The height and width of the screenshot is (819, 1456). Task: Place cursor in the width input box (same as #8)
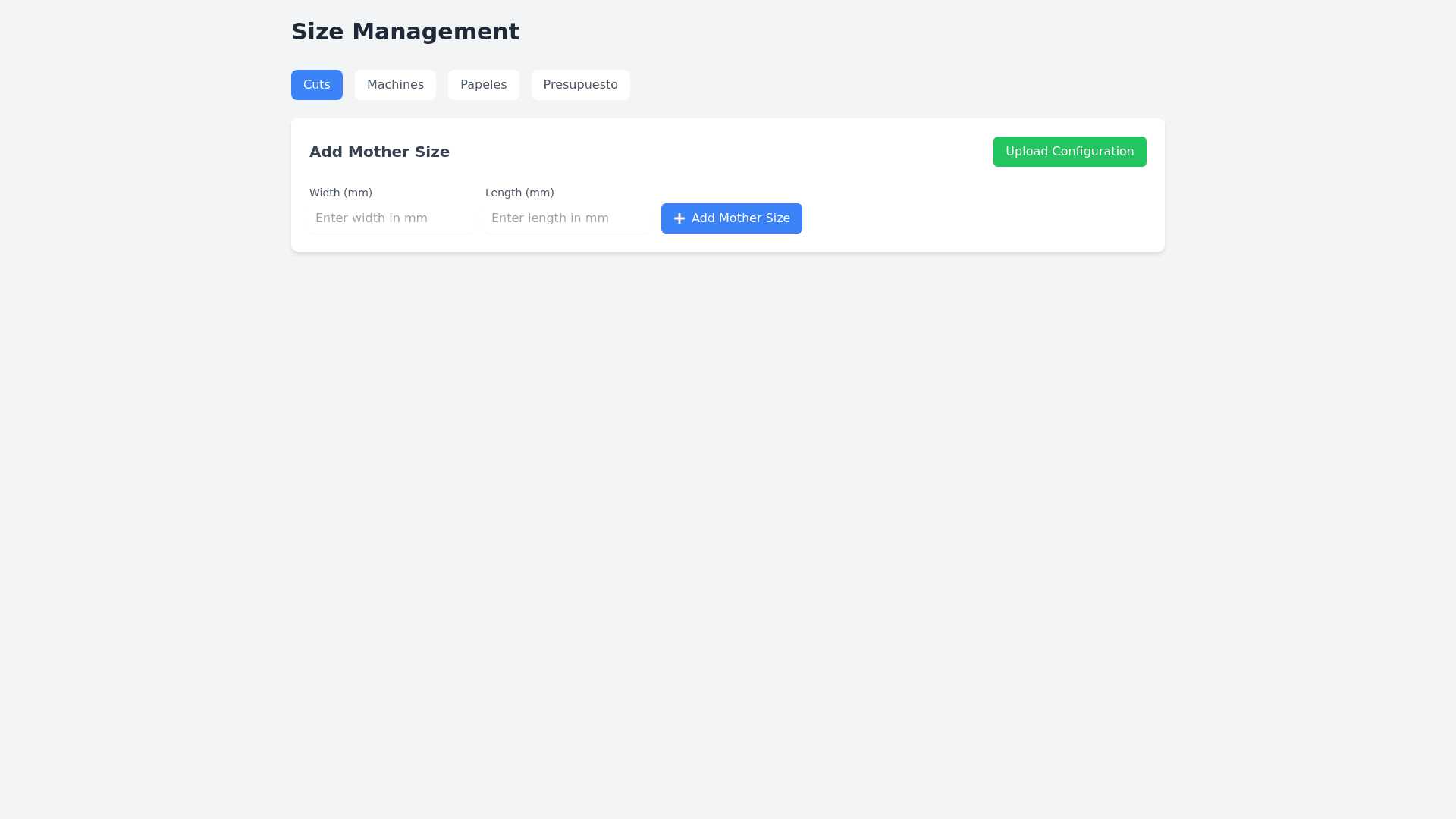pos(391,218)
